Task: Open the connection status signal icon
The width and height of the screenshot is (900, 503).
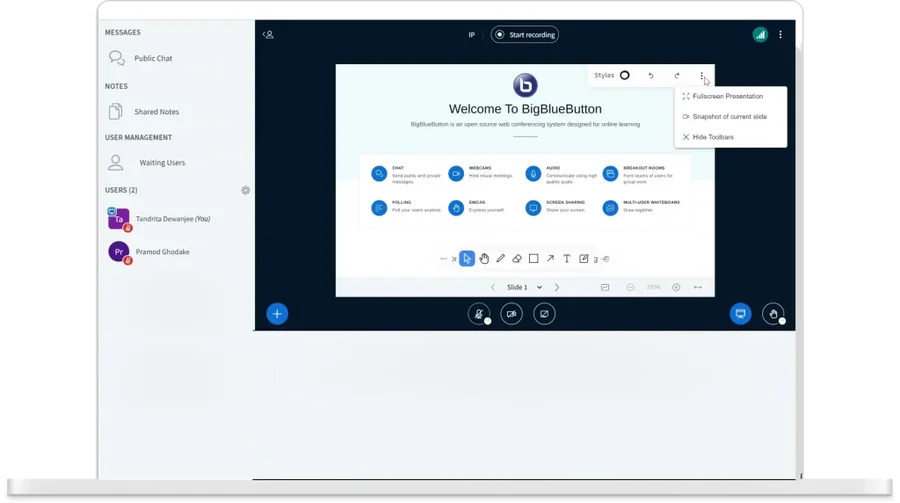Action: (x=760, y=35)
